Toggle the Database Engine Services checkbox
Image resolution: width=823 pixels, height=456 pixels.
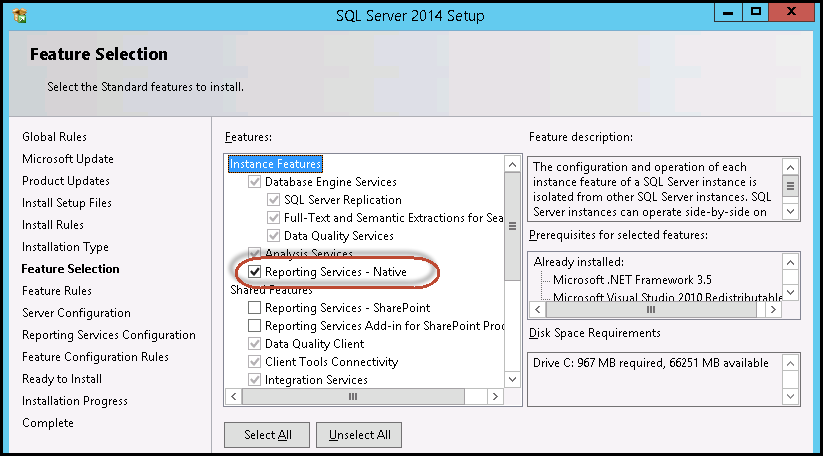click(x=255, y=182)
